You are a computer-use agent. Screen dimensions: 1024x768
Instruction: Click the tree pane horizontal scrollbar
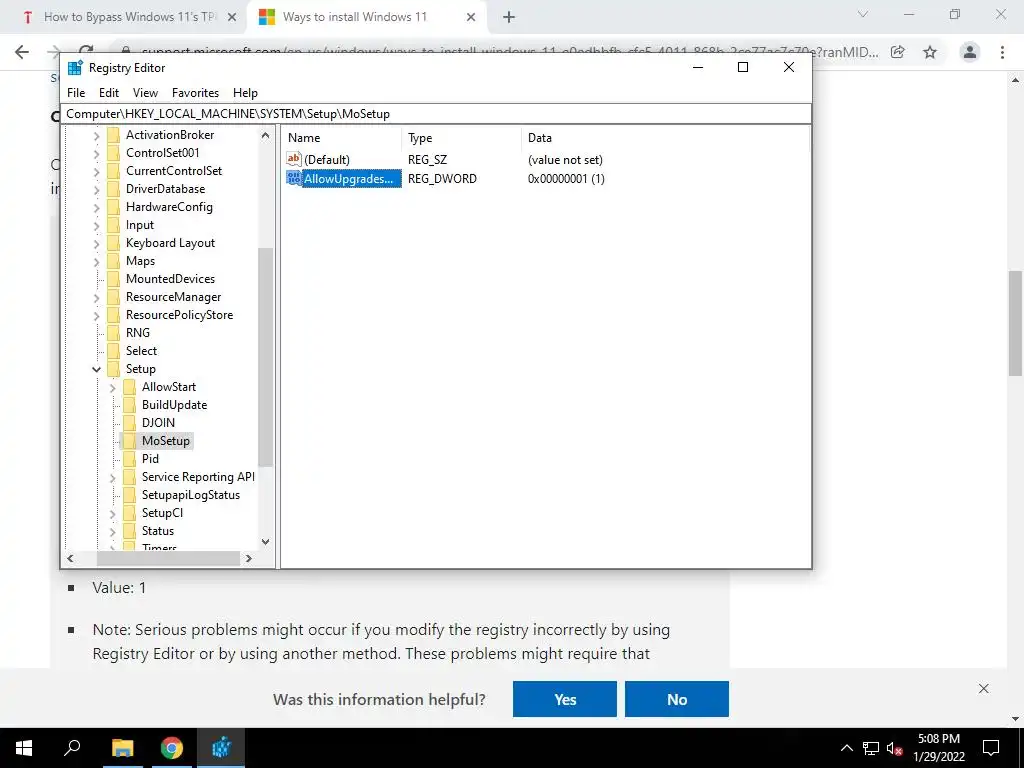point(168,558)
